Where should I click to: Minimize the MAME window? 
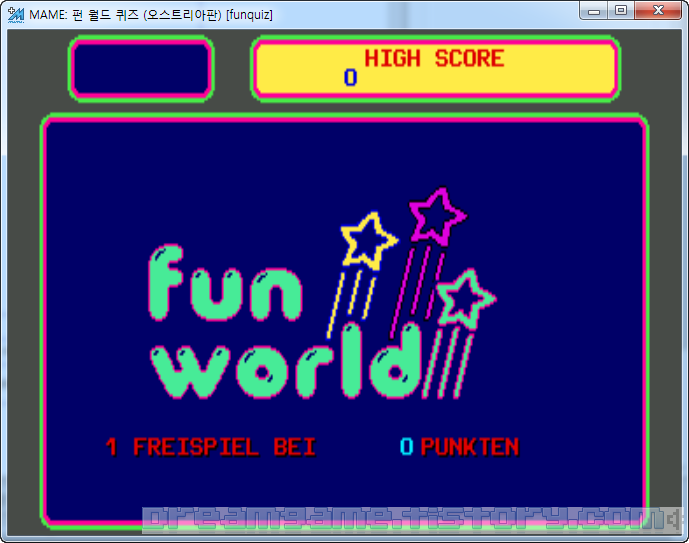(594, 11)
